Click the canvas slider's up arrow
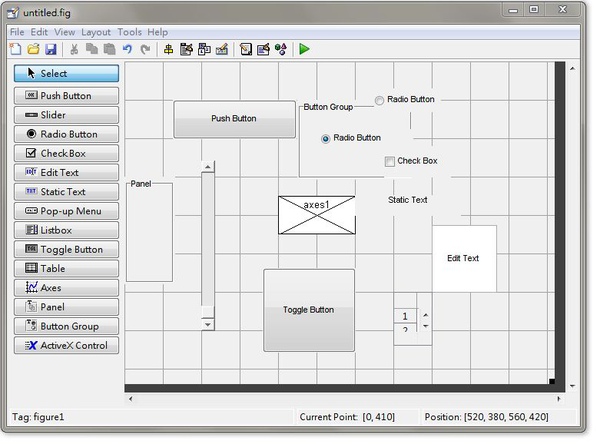Screen dimensions: 600x444 [208, 167]
